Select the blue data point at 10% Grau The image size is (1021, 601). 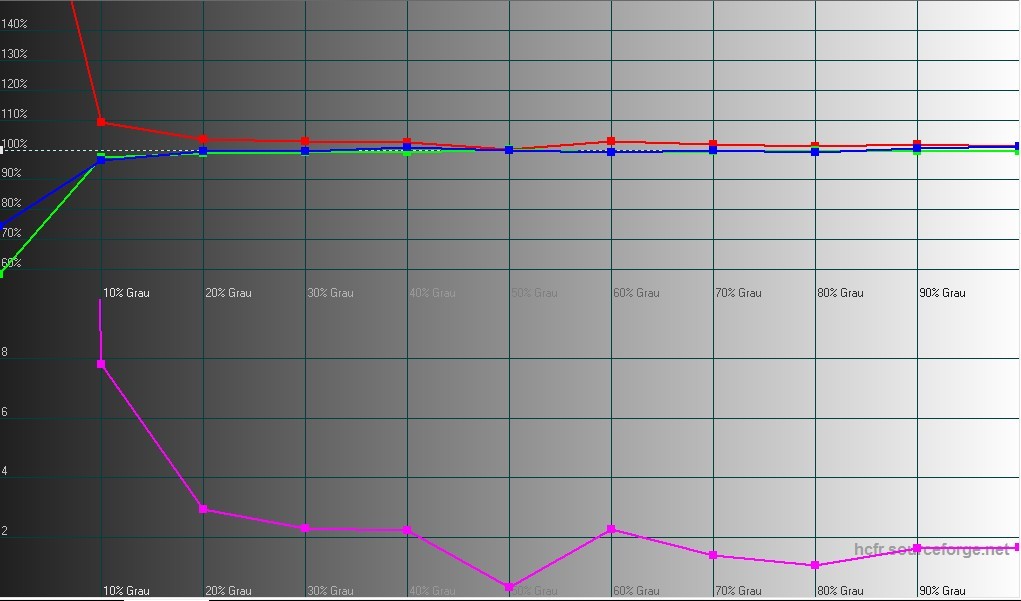click(x=101, y=160)
